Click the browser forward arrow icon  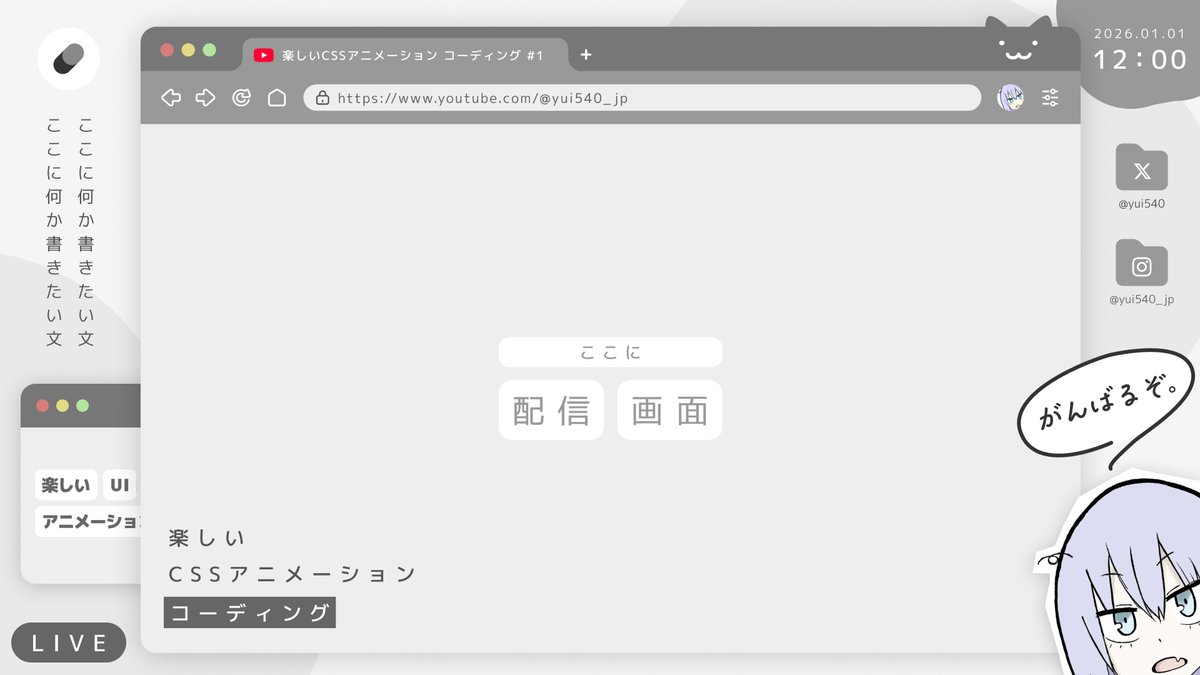205,97
